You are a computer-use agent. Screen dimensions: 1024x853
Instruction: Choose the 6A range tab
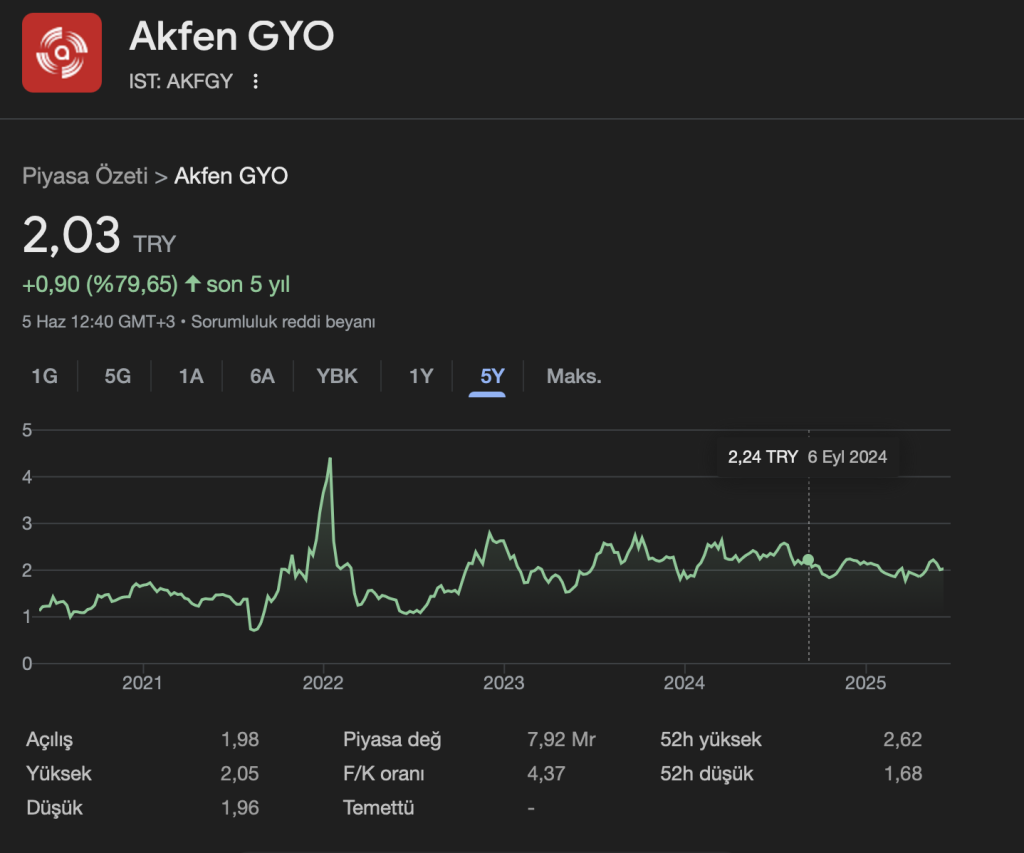coord(262,377)
